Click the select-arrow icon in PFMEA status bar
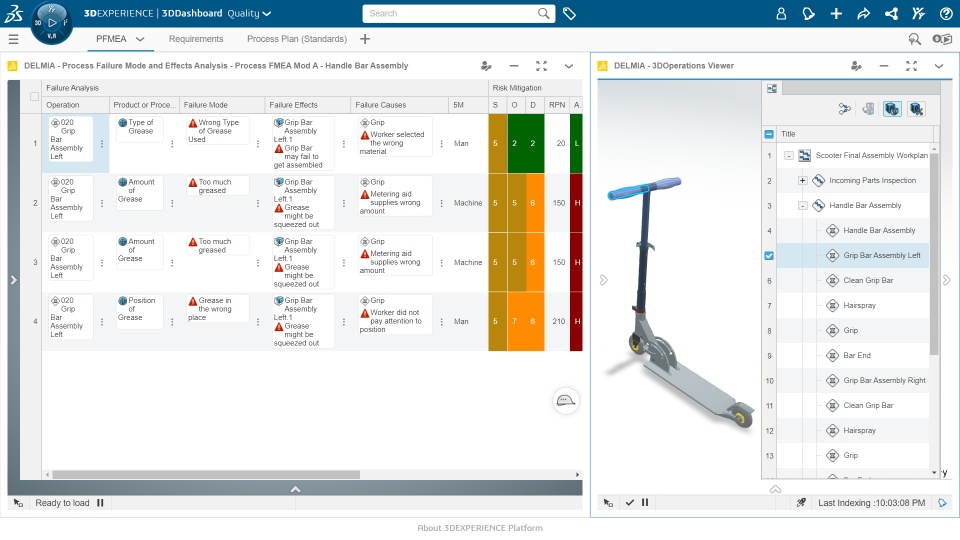This screenshot has height=540, width=960. coord(18,503)
